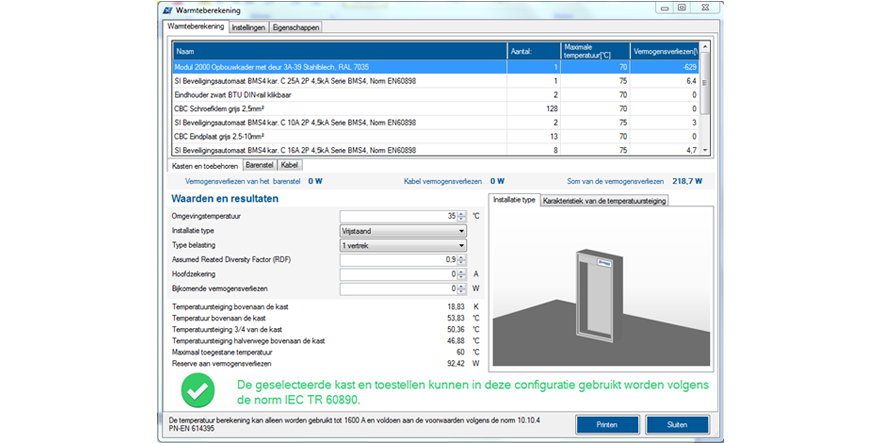Expand the Type belasting dropdown (1 vertrek)
The height and width of the screenshot is (443, 880).
click(403, 245)
